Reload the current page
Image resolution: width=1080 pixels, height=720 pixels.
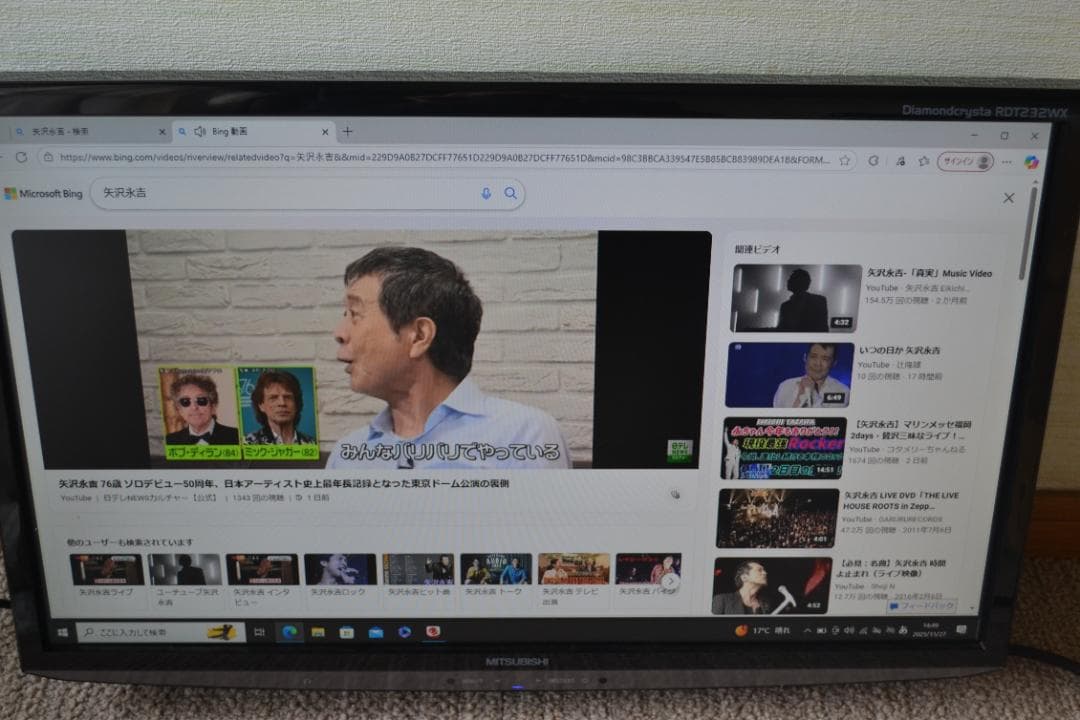(20, 158)
